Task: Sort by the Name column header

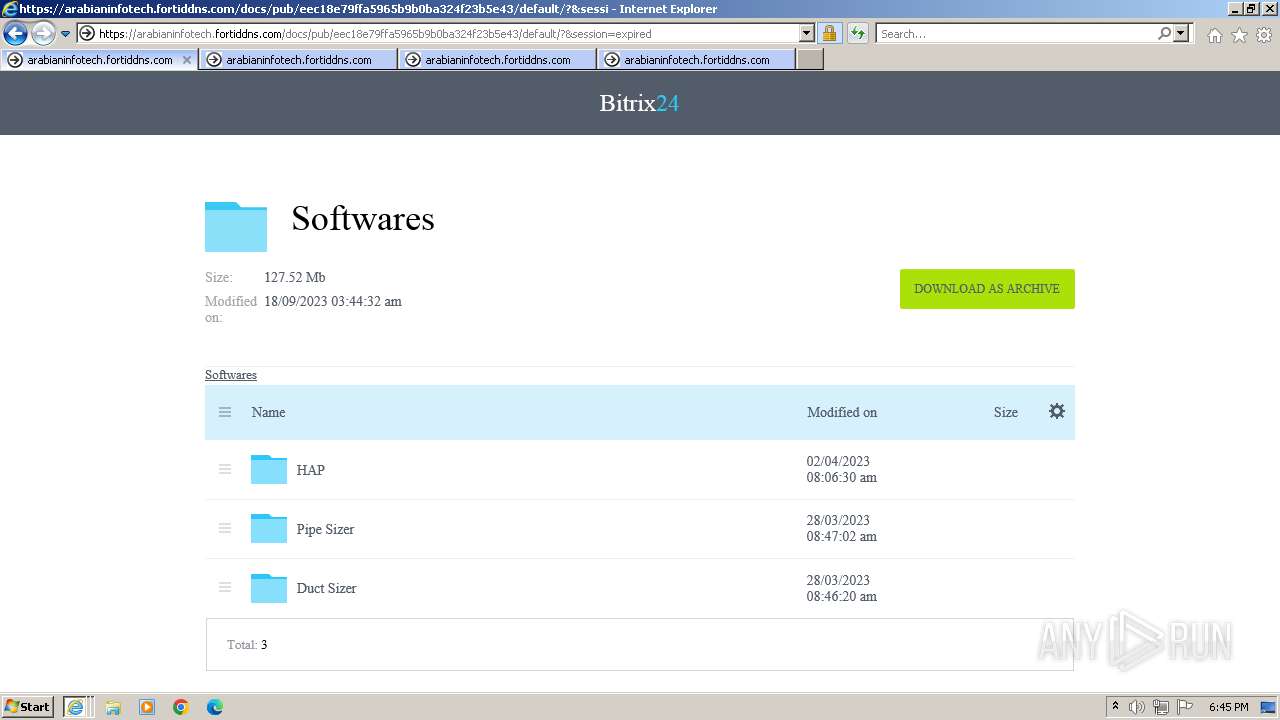Action: (268, 412)
